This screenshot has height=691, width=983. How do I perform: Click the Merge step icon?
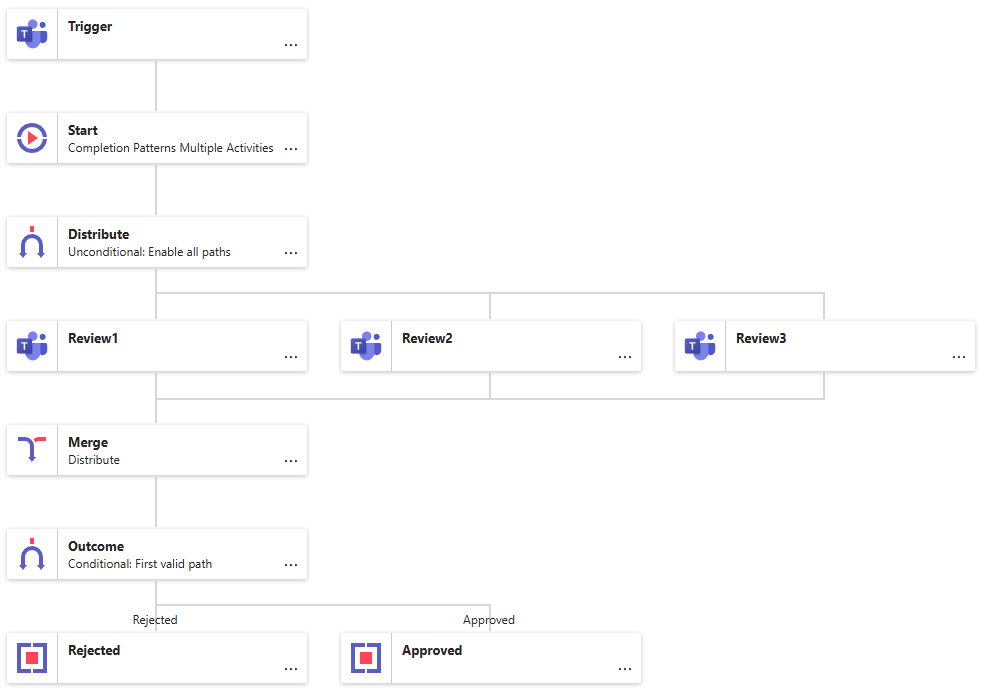tap(32, 450)
